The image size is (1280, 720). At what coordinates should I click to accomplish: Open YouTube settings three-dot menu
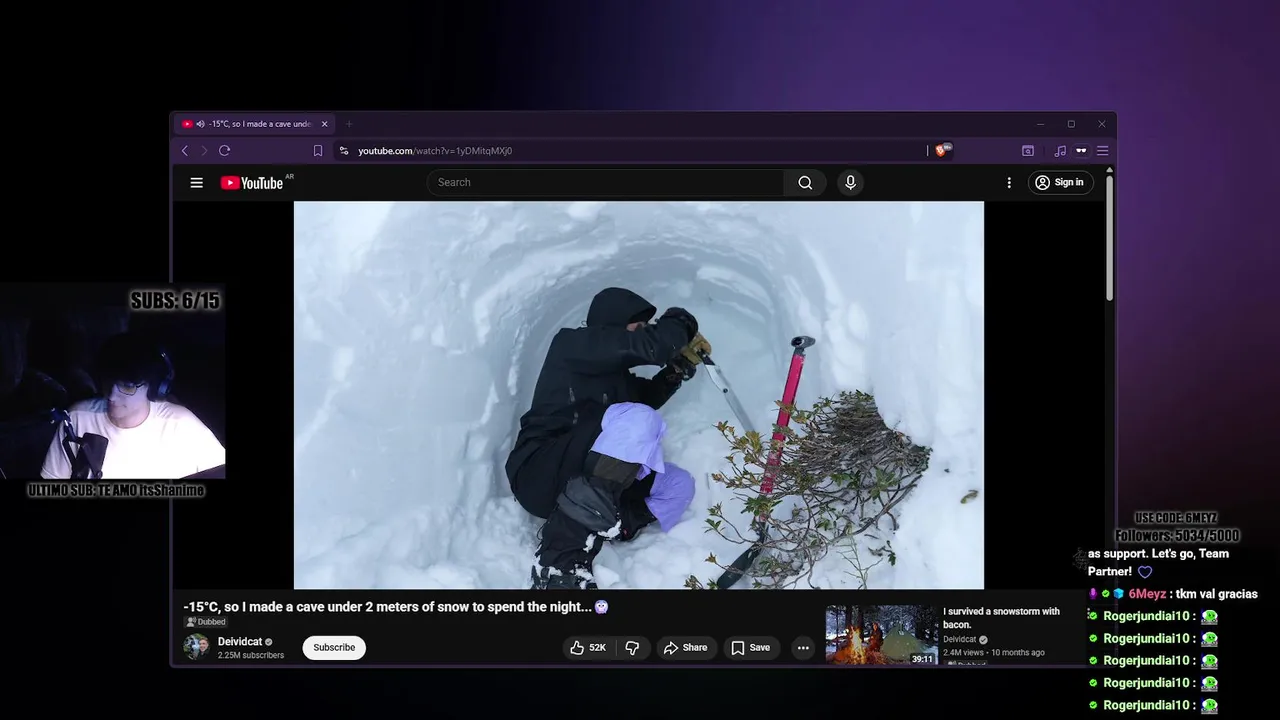click(x=1009, y=183)
